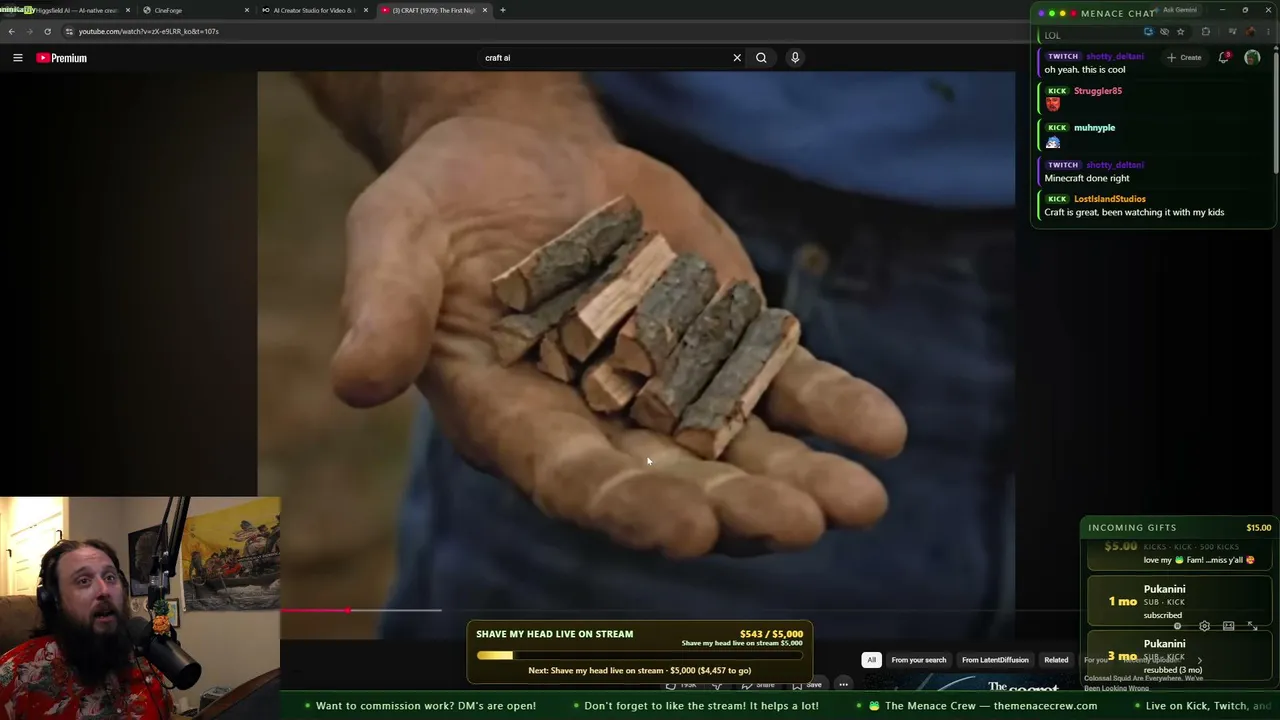Click Struggler85 username in chat
Image resolution: width=1280 pixels, height=720 pixels.
pos(1098,91)
